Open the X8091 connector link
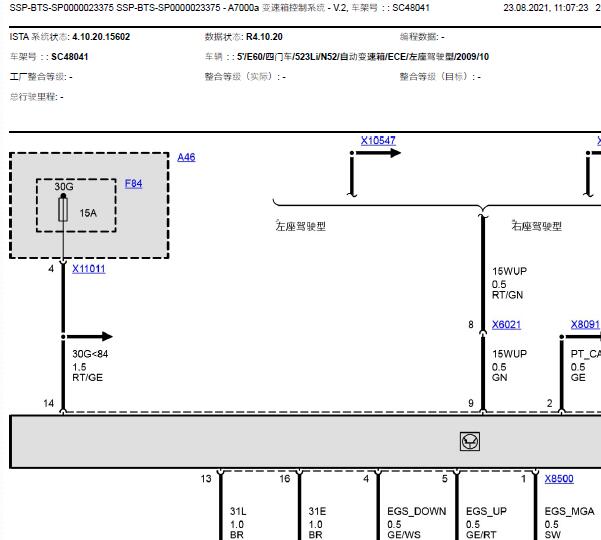 [x=585, y=324]
